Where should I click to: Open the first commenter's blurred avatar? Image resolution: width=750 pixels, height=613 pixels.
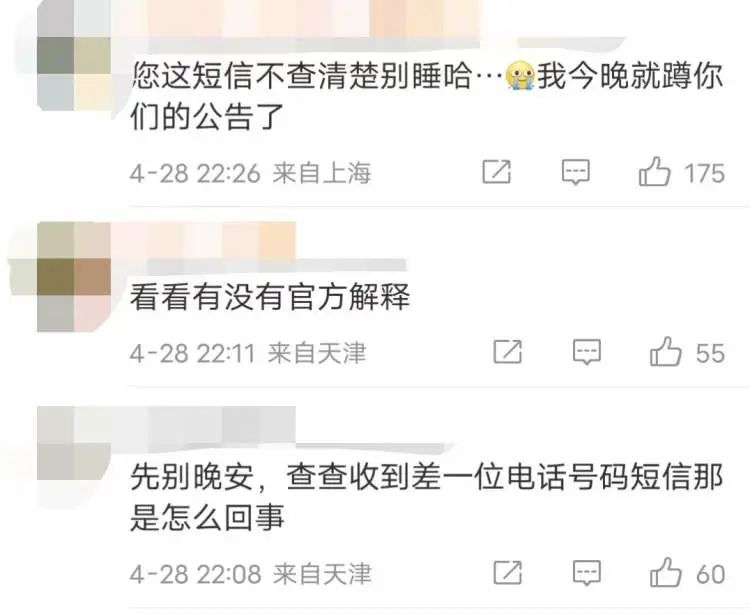[74, 55]
